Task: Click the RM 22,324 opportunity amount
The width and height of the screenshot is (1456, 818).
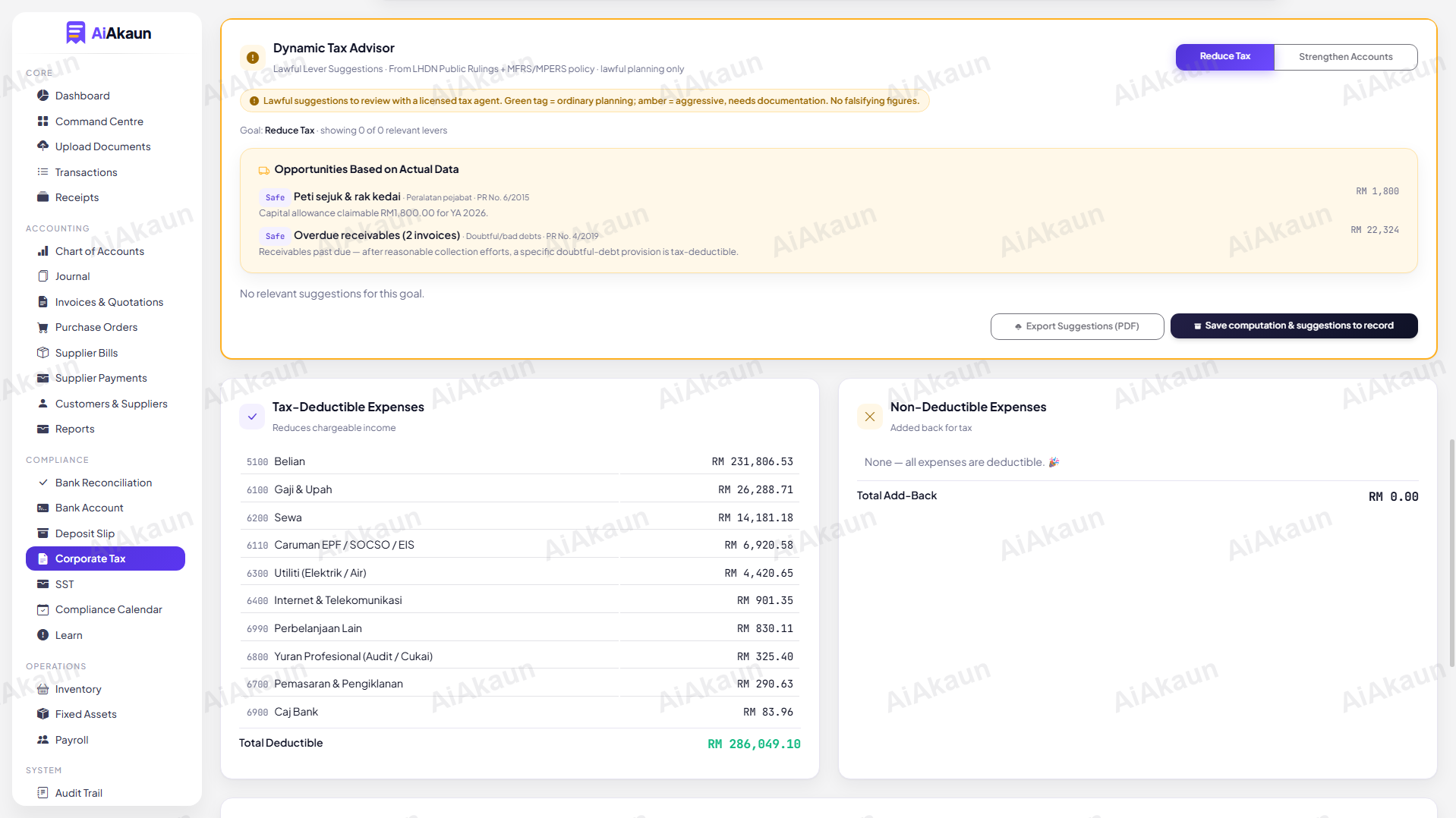Action: [1375, 230]
